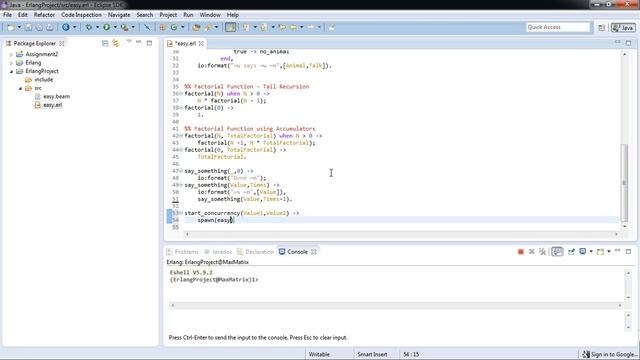This screenshot has width=640, height=360.
Task: Toggle the Scroll Lock console button
Action: tap(557, 252)
